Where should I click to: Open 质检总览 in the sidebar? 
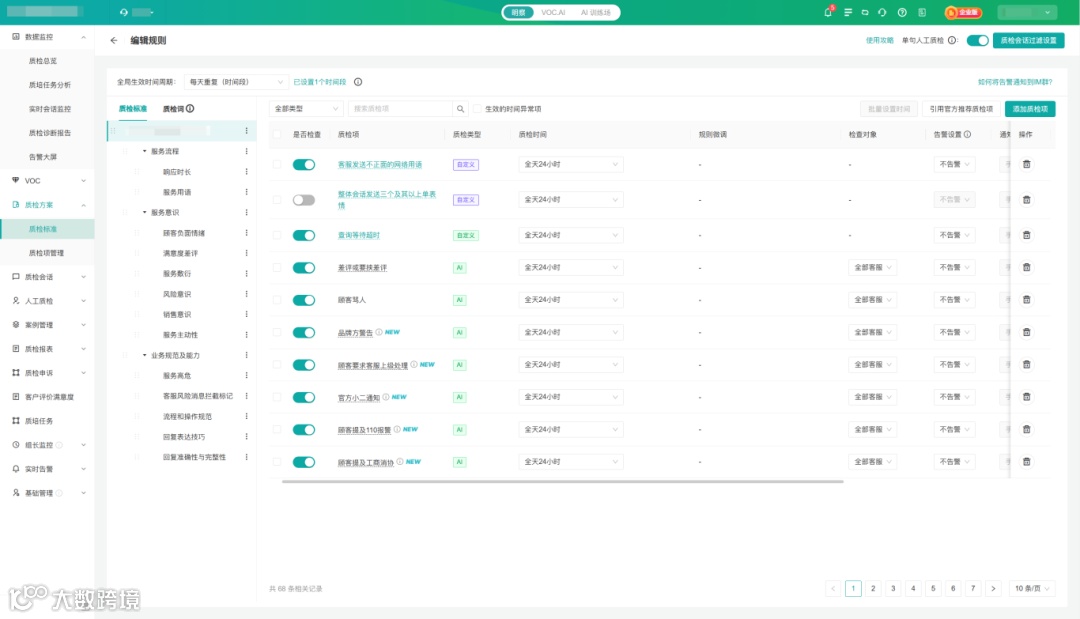click(x=43, y=61)
